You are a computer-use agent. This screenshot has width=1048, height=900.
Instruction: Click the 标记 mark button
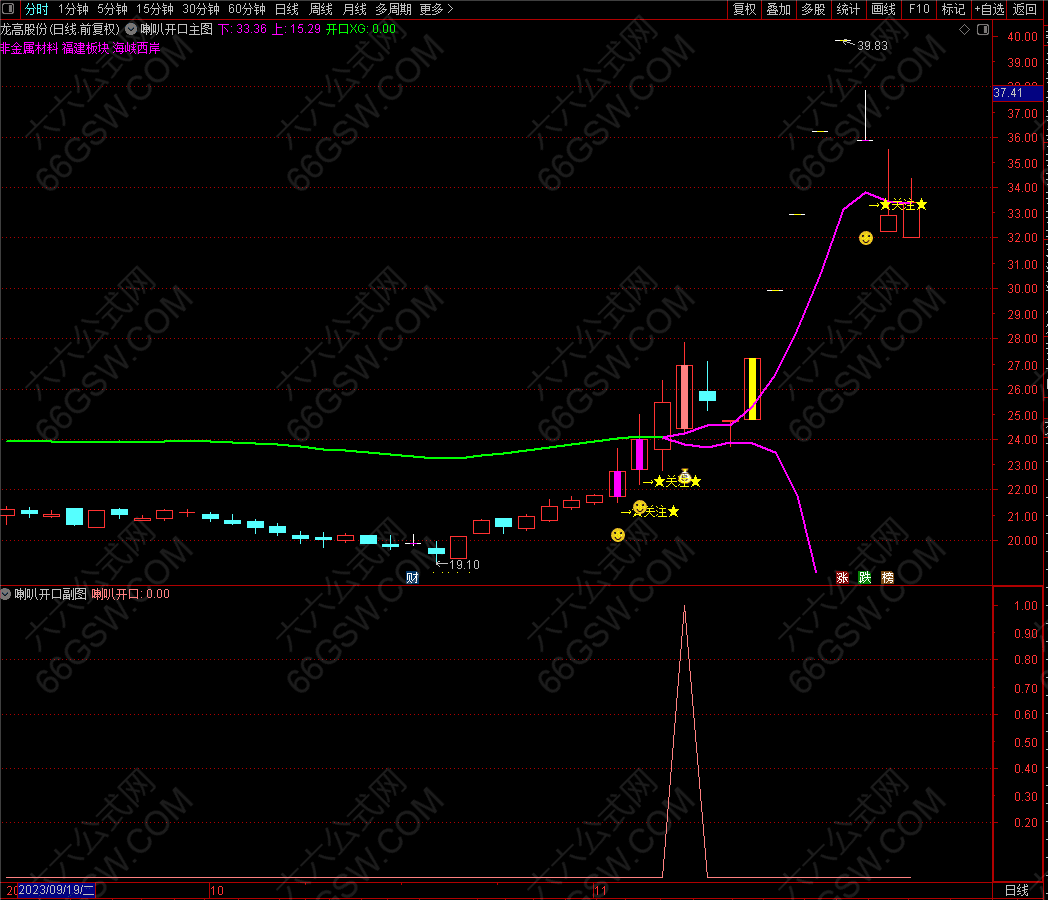click(x=953, y=9)
